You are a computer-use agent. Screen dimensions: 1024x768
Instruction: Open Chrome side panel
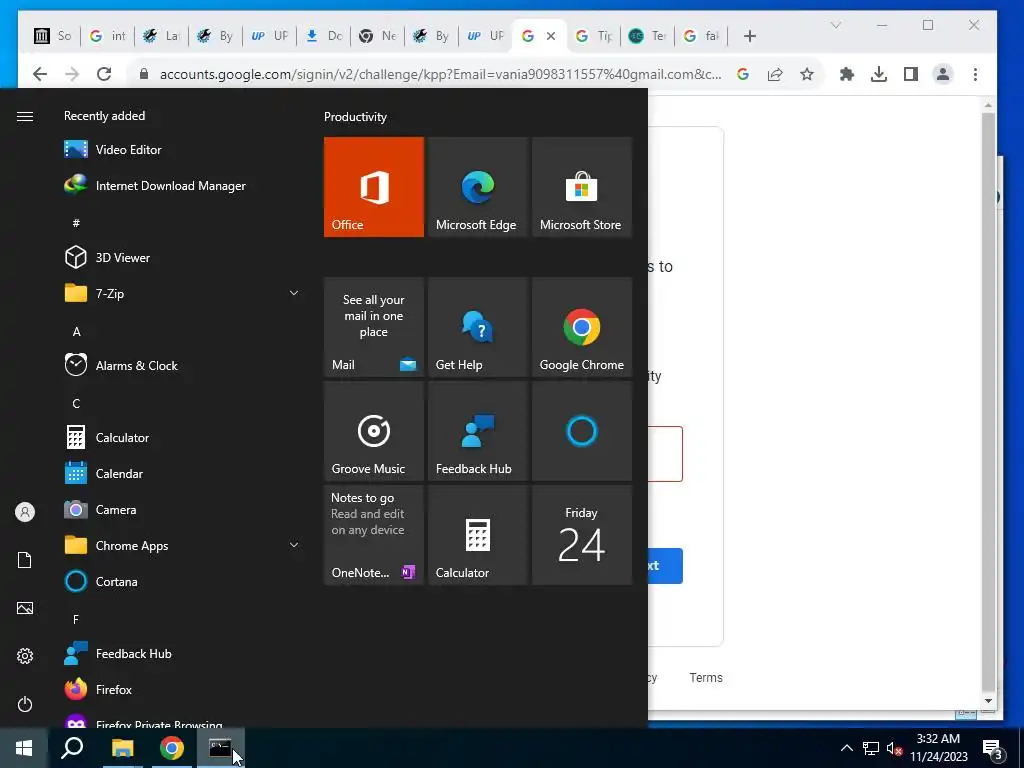click(x=911, y=74)
